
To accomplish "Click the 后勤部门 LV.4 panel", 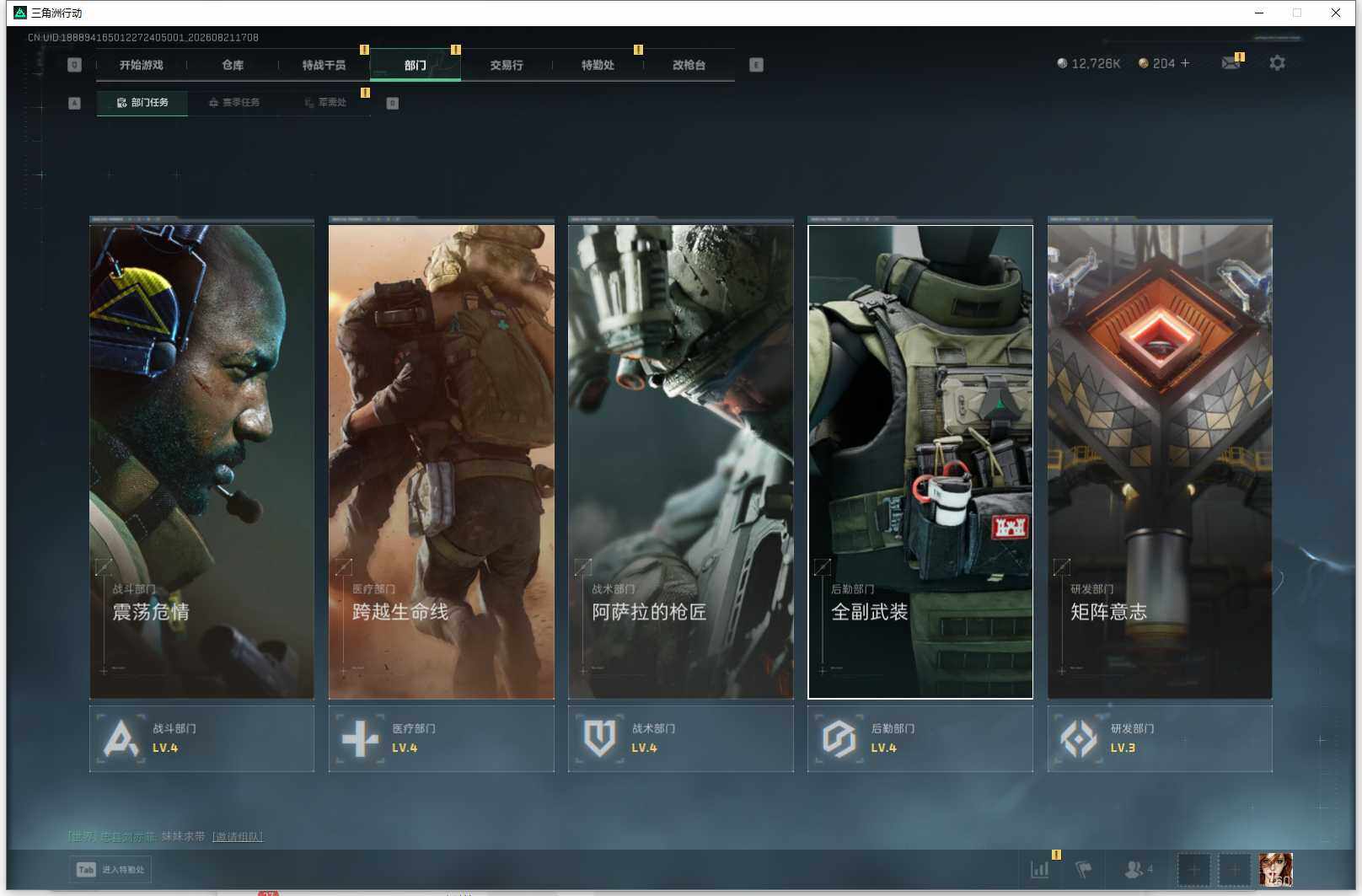I will coord(920,738).
